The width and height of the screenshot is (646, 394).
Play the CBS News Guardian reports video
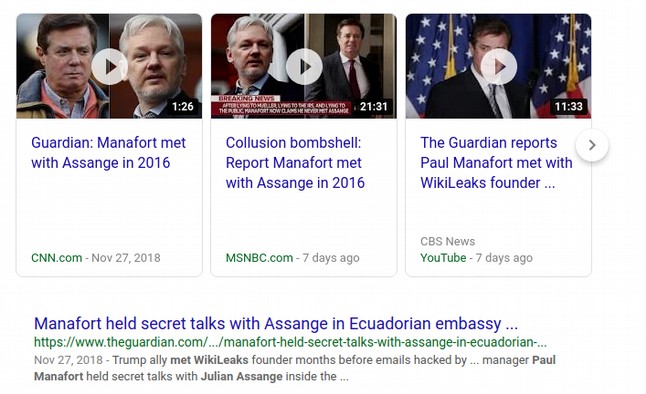[x=499, y=67]
